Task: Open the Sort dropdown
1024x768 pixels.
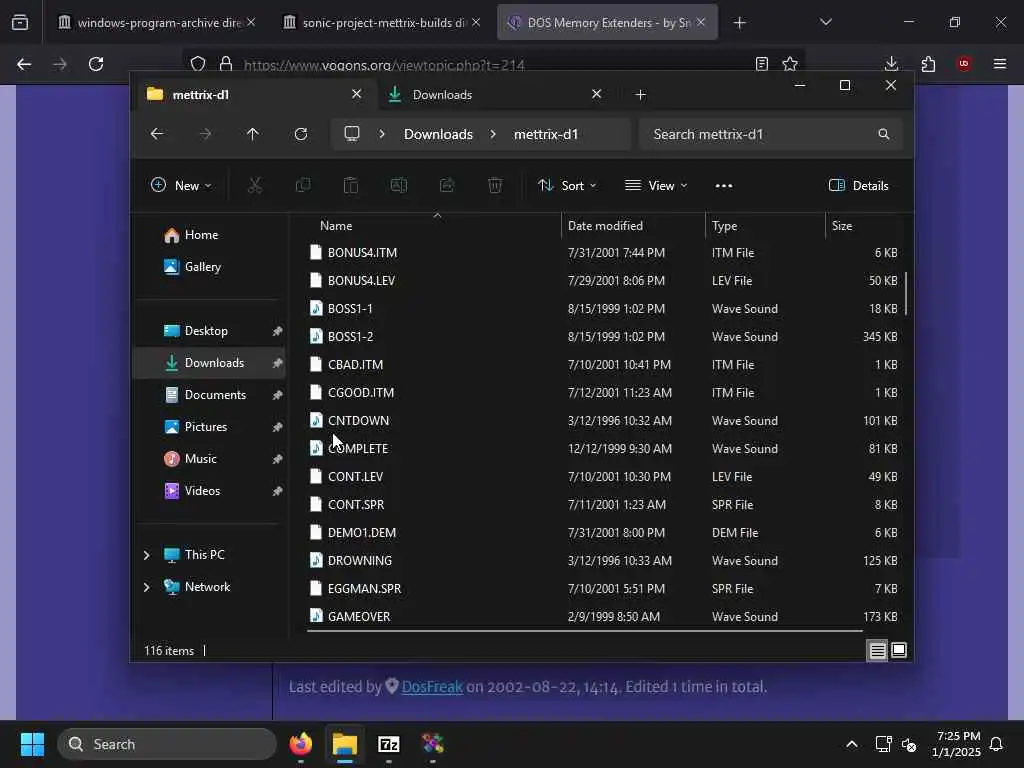Action: tap(567, 185)
